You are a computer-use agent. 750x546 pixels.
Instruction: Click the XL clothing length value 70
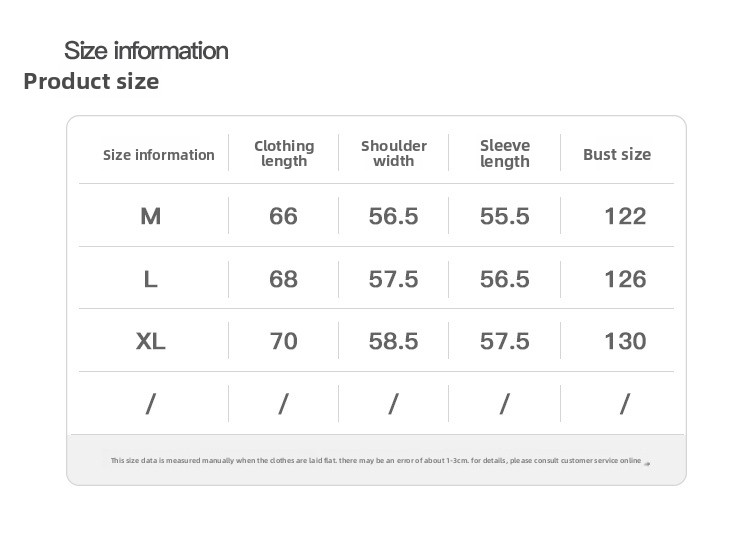click(284, 341)
